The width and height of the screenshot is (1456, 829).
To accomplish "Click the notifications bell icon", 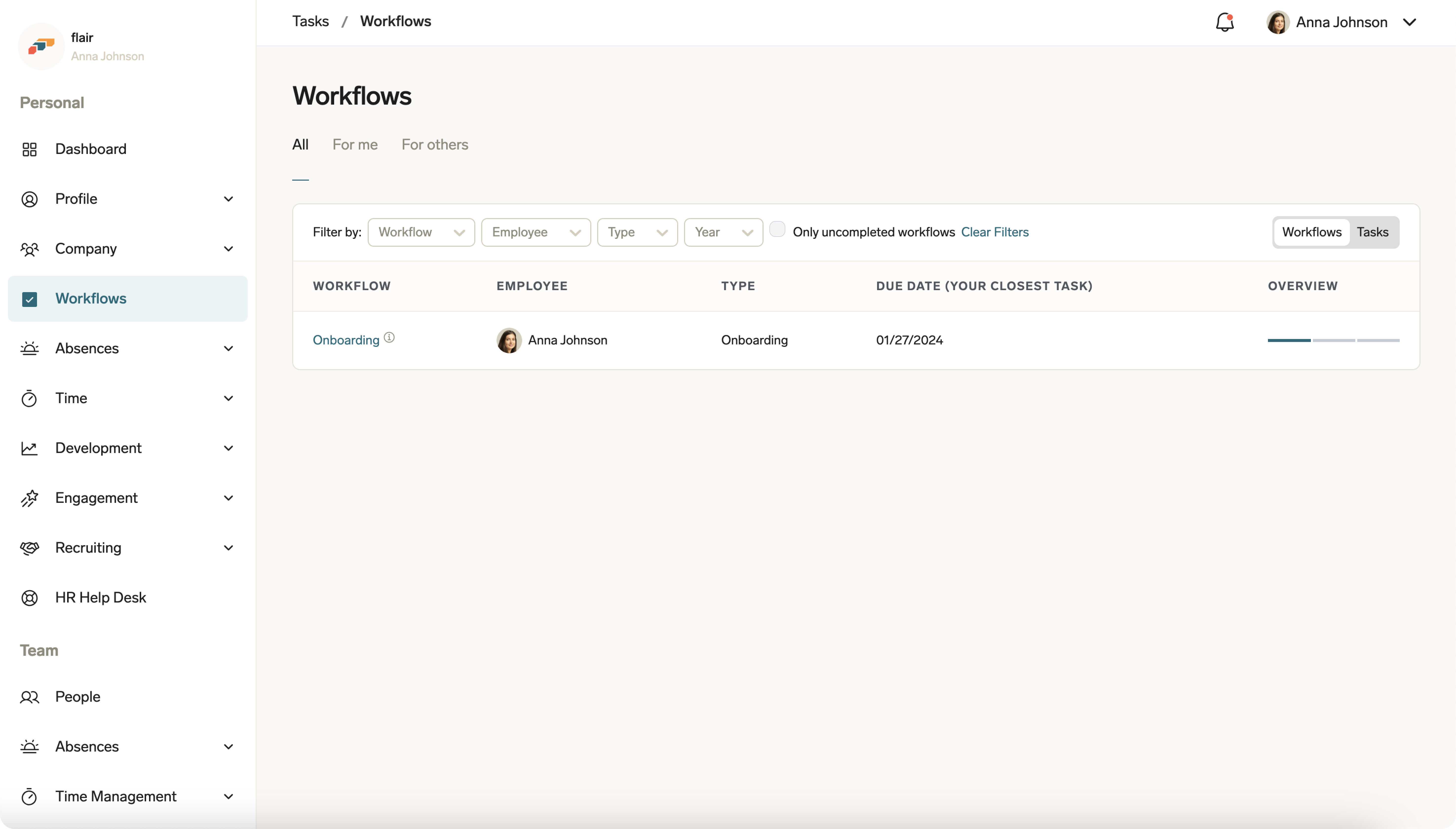I will [x=1224, y=22].
